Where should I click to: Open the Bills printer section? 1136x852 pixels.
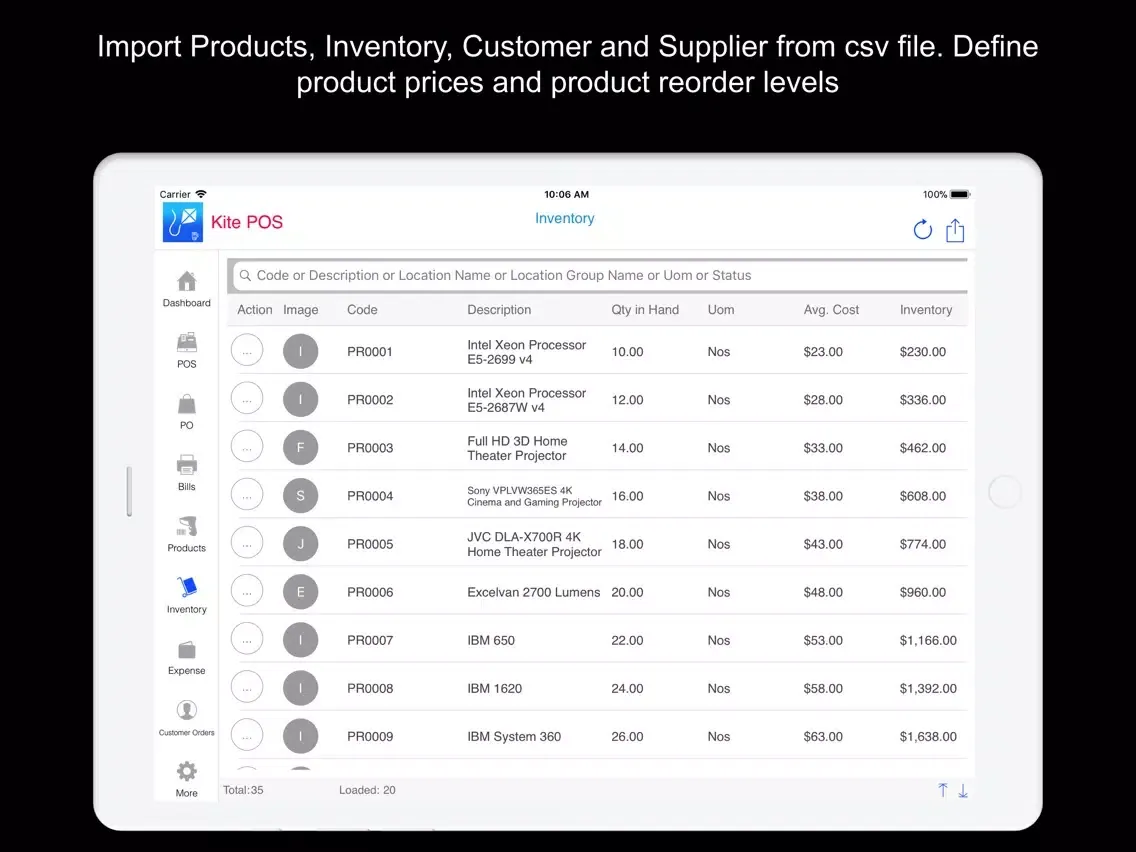pos(186,473)
